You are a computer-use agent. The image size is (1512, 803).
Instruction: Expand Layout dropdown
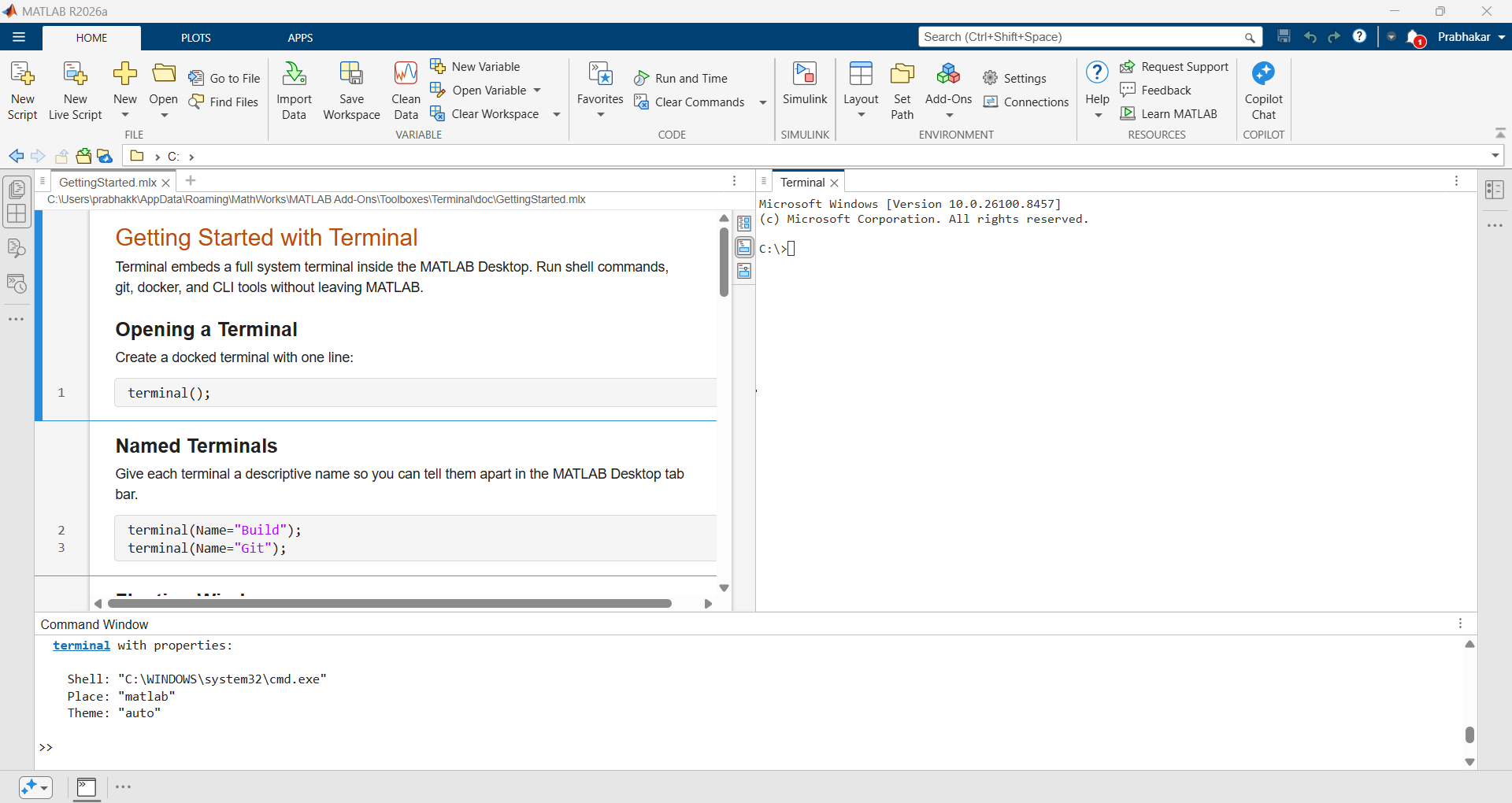coord(861,115)
